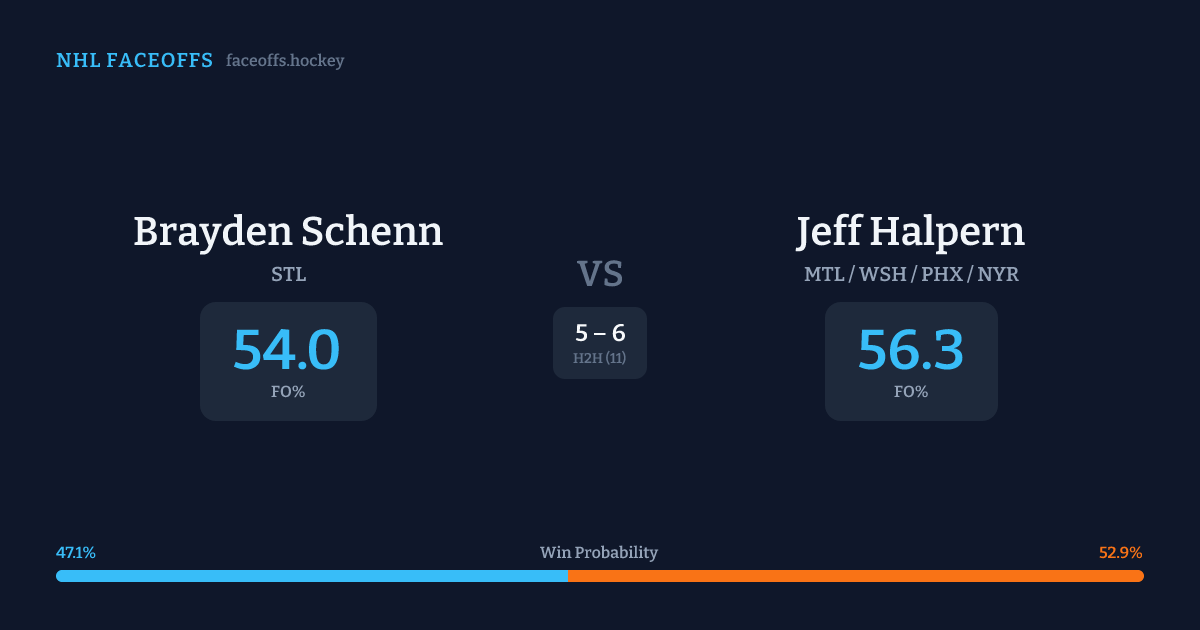Click the STL team label
Screen dimensions: 1200x630
coord(288,274)
